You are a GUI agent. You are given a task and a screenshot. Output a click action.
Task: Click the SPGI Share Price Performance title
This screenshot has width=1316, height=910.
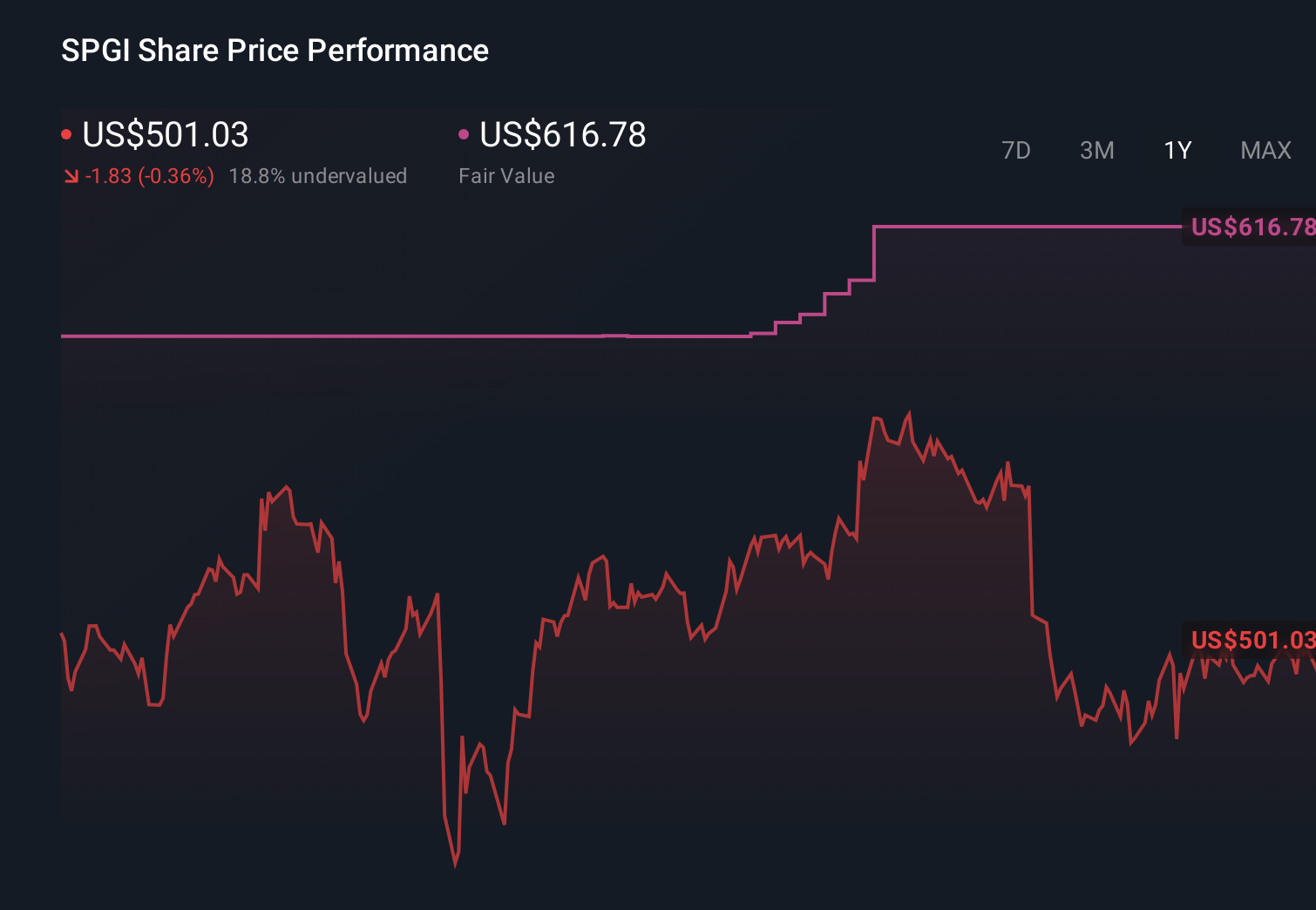coord(274,50)
